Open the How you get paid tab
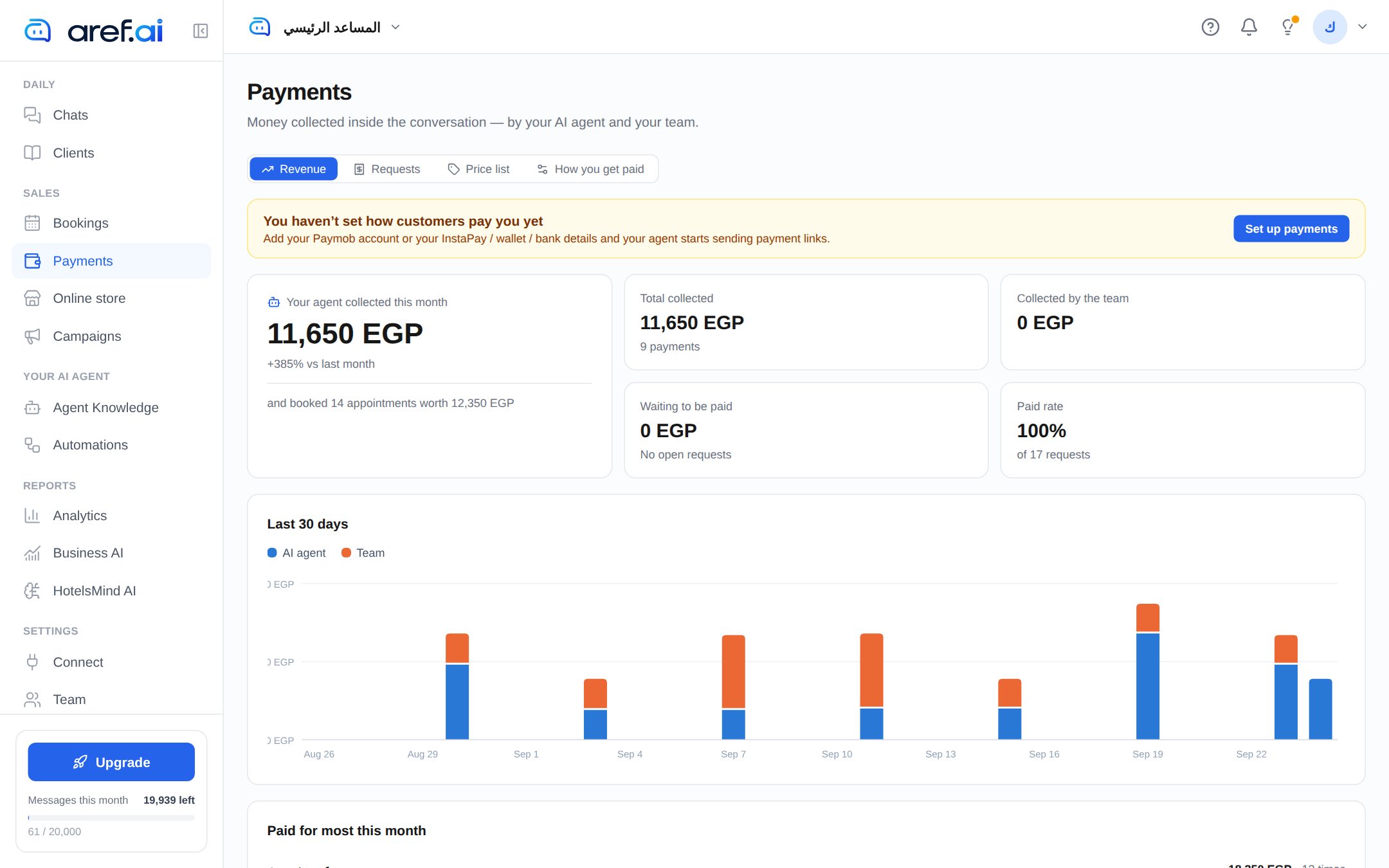The height and width of the screenshot is (868, 1389). pos(590,169)
